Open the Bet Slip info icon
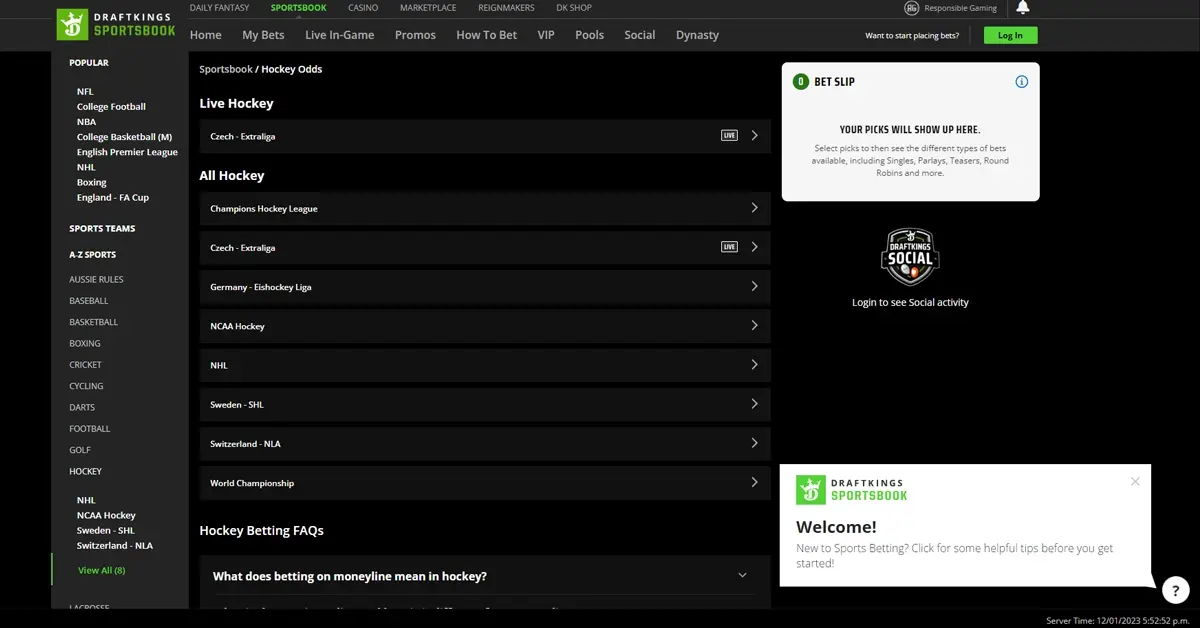1200x628 pixels. (1021, 81)
